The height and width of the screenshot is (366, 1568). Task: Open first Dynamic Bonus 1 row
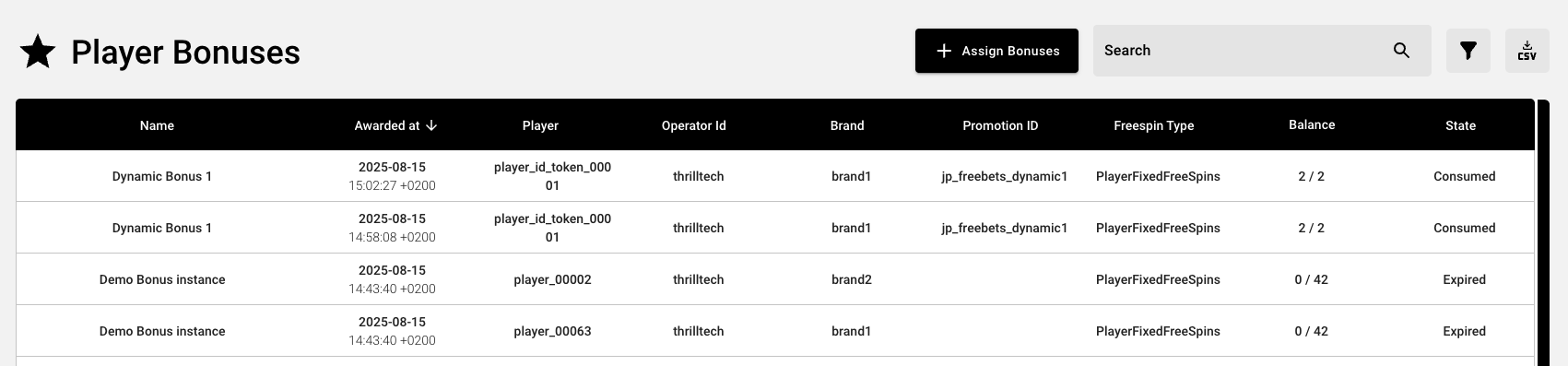click(775, 176)
